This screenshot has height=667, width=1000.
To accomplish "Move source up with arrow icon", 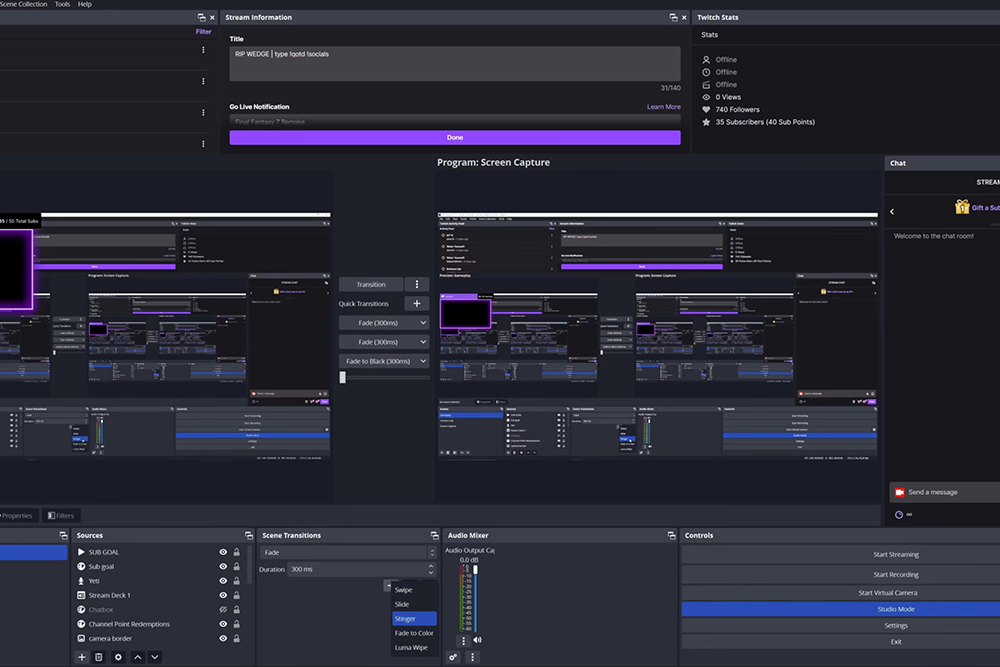I will point(137,657).
